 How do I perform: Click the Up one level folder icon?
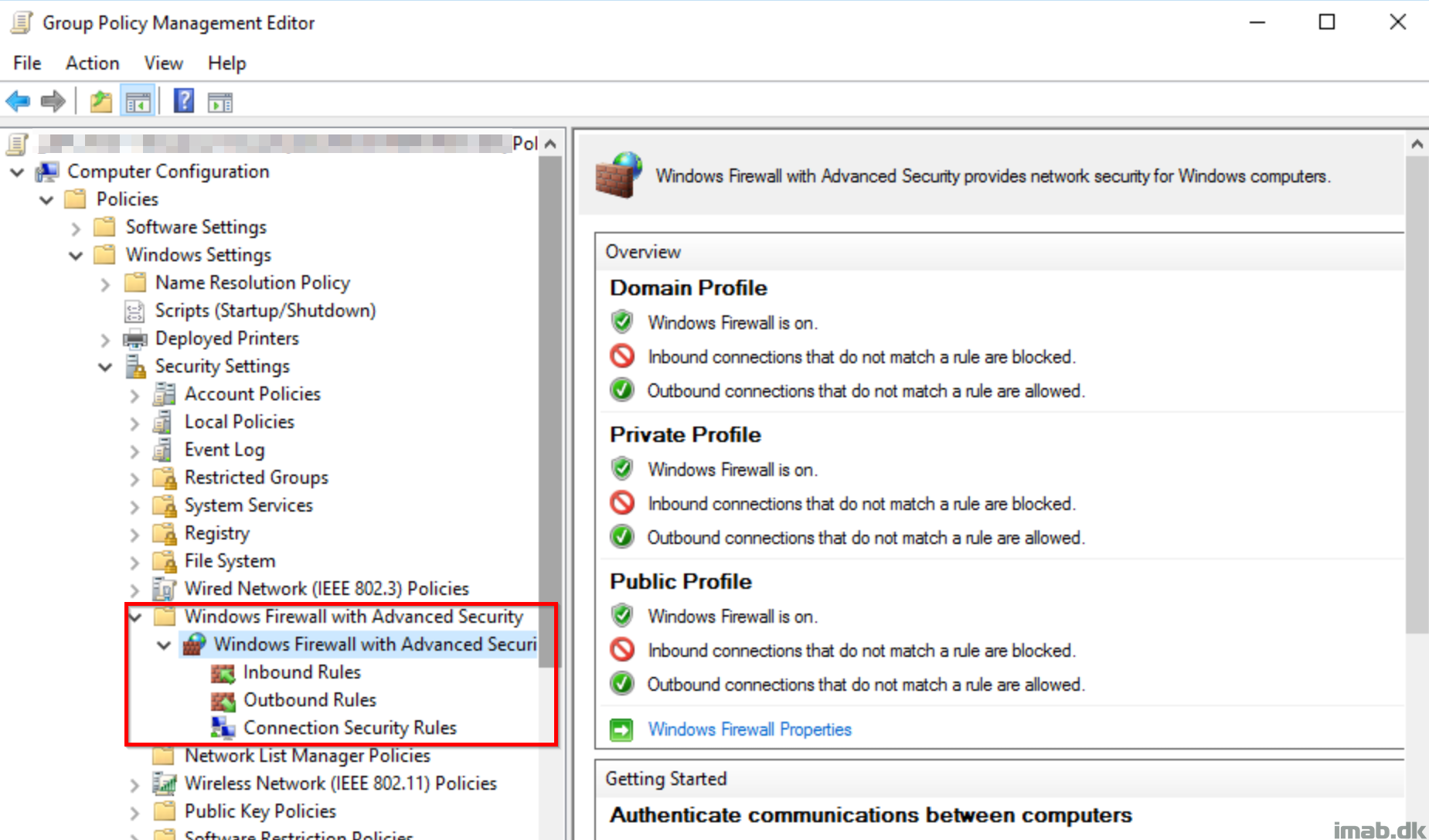click(x=101, y=101)
